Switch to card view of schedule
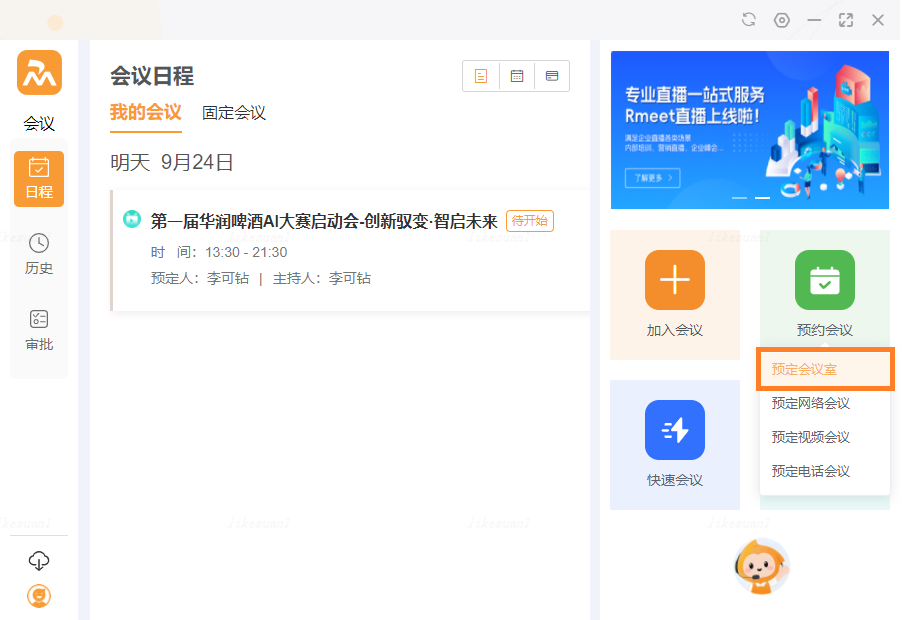This screenshot has height=620, width=903. (552, 76)
